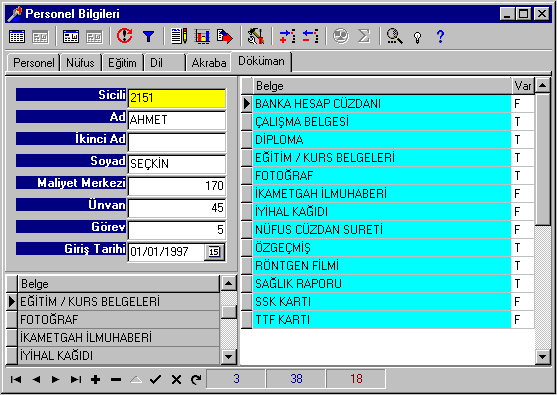Click the greyed-out form icon left of the red refresh icon
Image resolution: width=557 pixels, height=395 pixels.
tap(94, 36)
